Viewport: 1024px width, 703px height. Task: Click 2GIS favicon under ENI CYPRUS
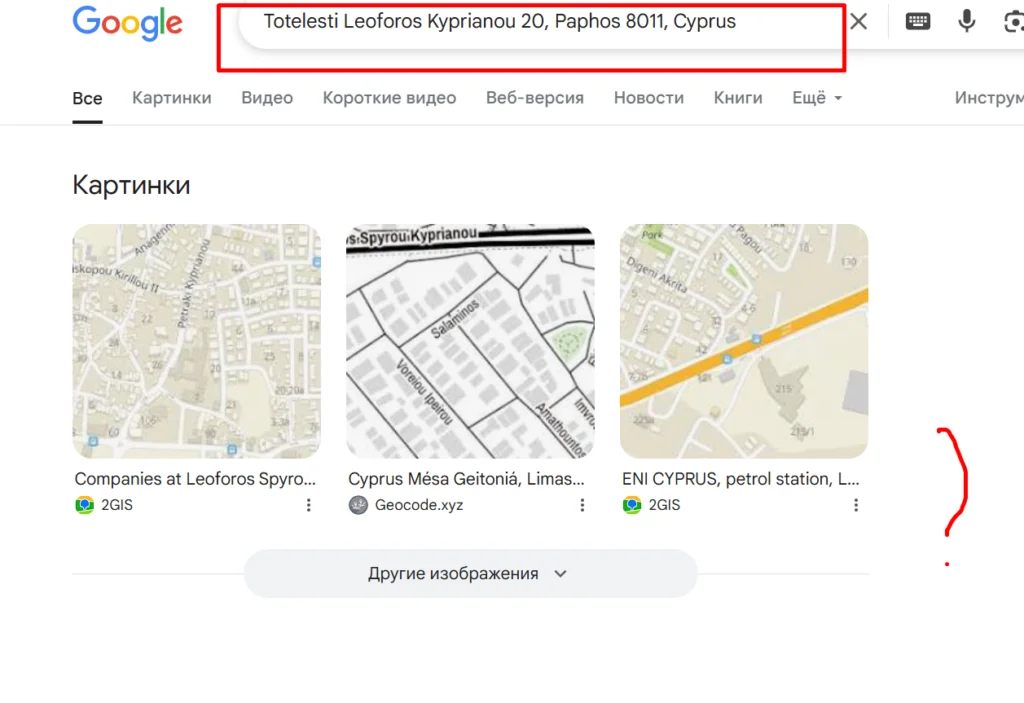coord(632,505)
